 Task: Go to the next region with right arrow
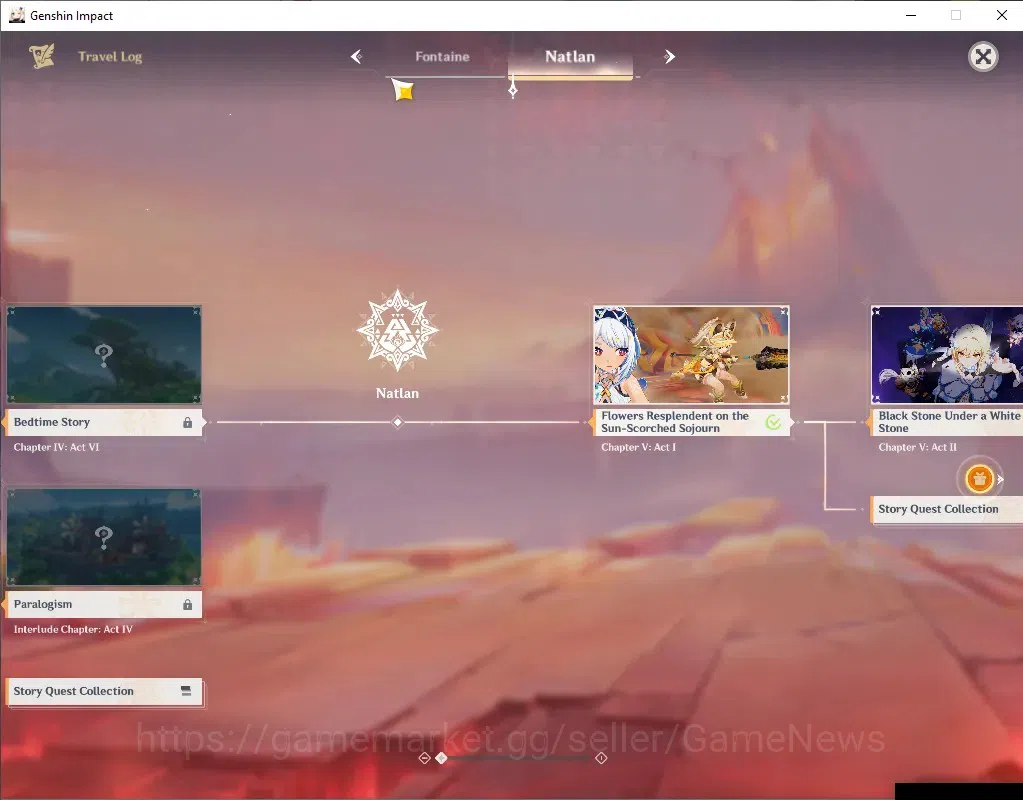tap(669, 57)
